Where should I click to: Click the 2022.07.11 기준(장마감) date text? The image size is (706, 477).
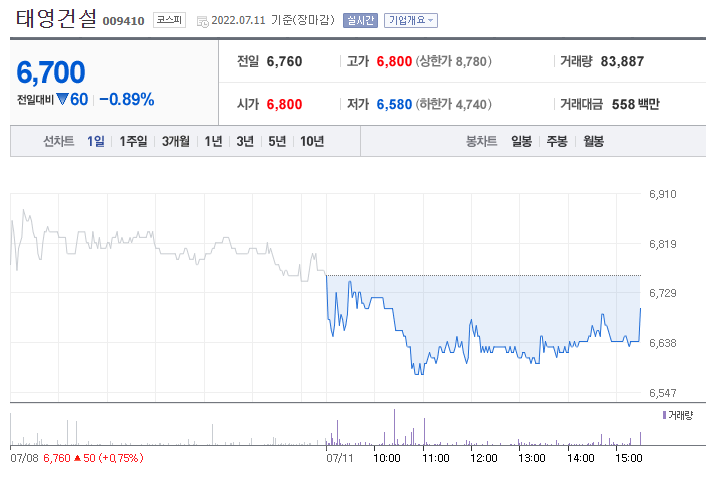point(273,20)
